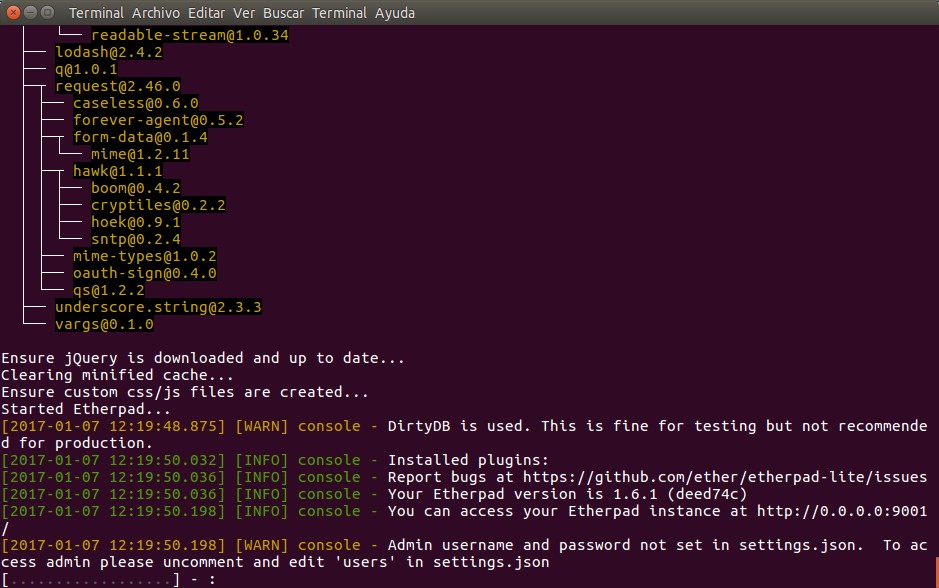The image size is (939, 588).
Task: Click the Etherpad version 1.6.1 text
Action: [x=567, y=494]
